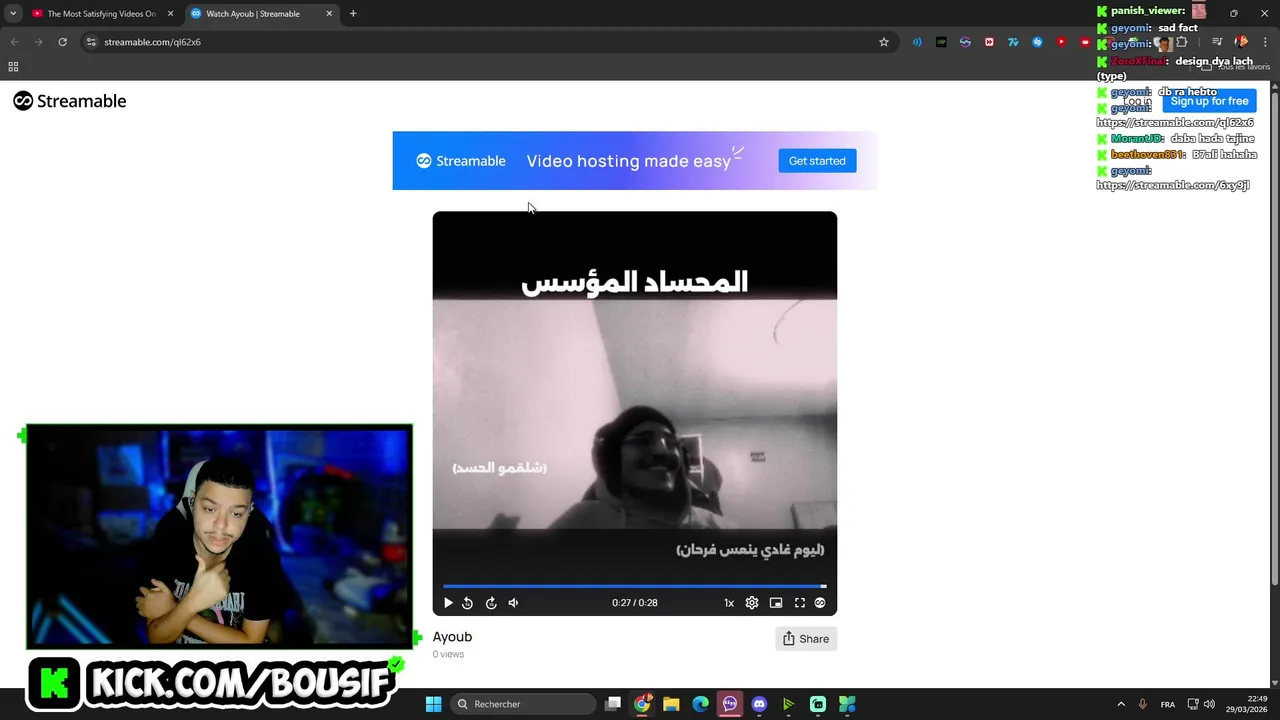
Task: Open the mint-green square taskbar app
Action: 818,704
